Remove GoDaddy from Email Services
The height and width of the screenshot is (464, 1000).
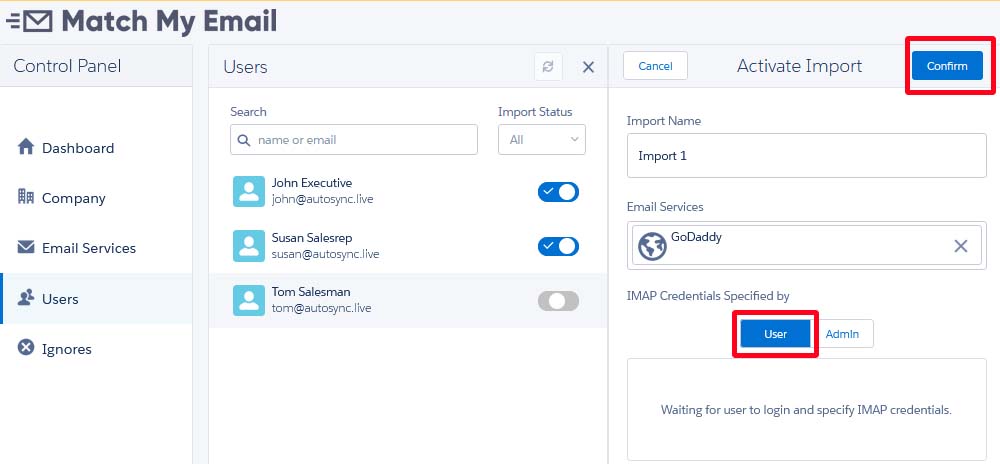[960, 246]
